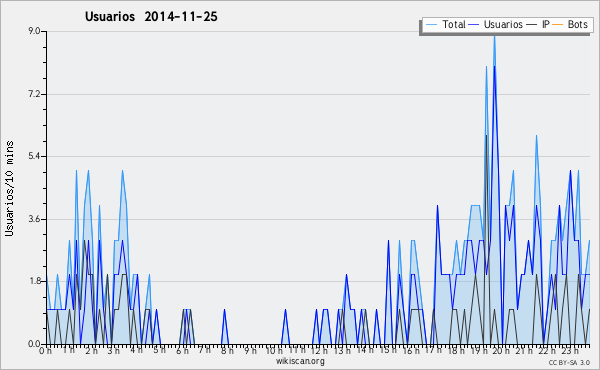Image resolution: width=600 pixels, height=370 pixels.
Task: Click the x-axis label '7 h'
Action: 204,350
